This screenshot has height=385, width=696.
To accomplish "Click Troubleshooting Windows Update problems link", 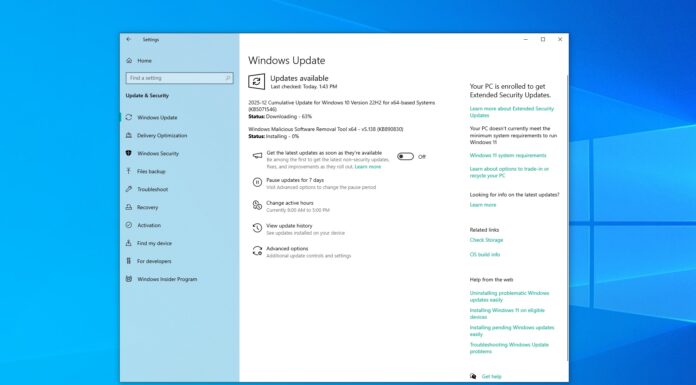I will (x=509, y=348).
